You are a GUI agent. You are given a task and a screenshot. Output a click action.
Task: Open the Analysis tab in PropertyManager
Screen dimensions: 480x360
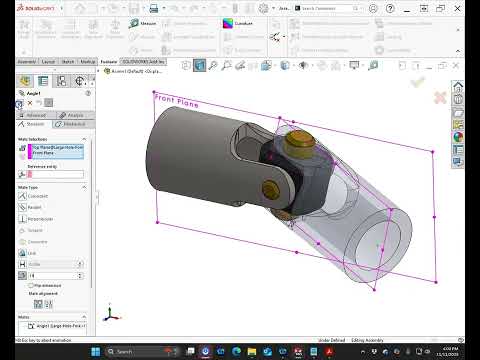[x=75, y=115]
